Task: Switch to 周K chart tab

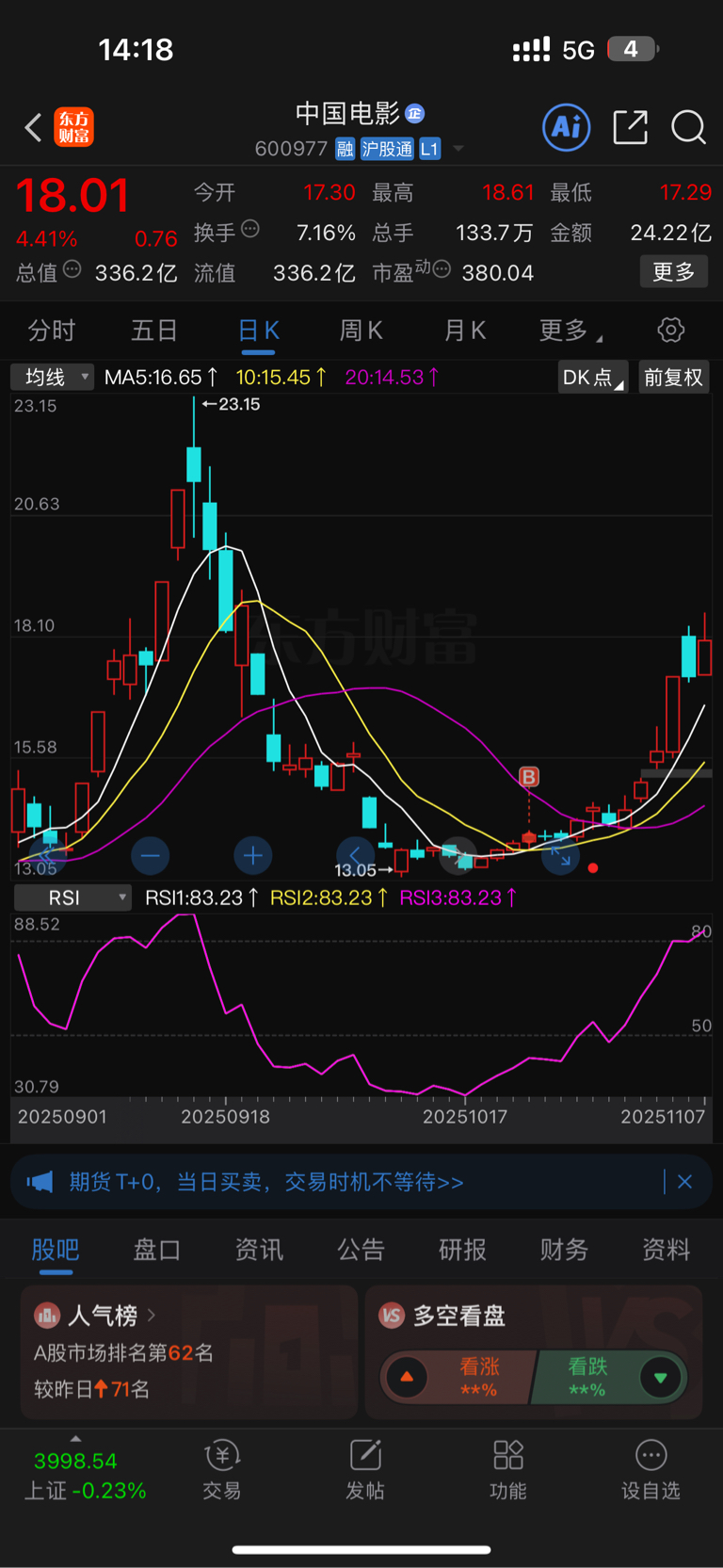Action: pos(361,331)
